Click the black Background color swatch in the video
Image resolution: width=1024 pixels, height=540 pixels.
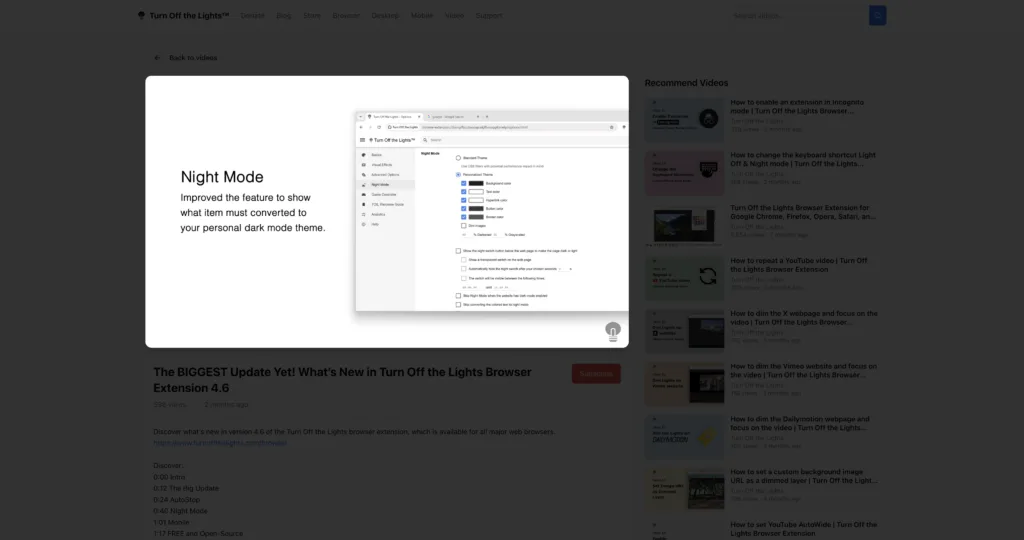pos(476,183)
